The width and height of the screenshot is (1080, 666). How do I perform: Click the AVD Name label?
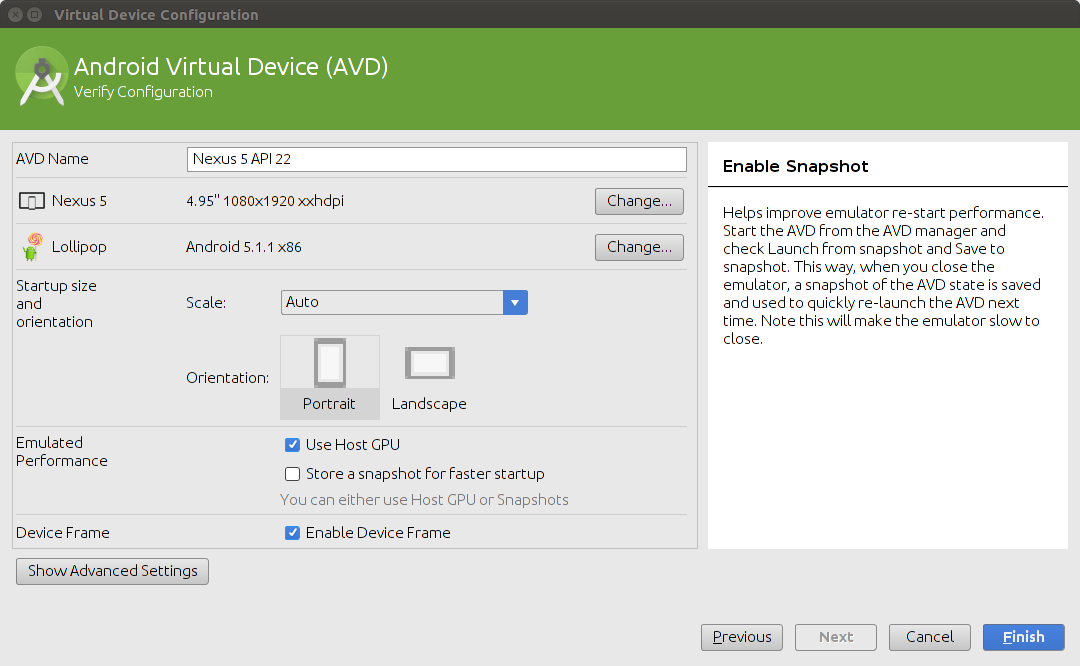point(52,159)
